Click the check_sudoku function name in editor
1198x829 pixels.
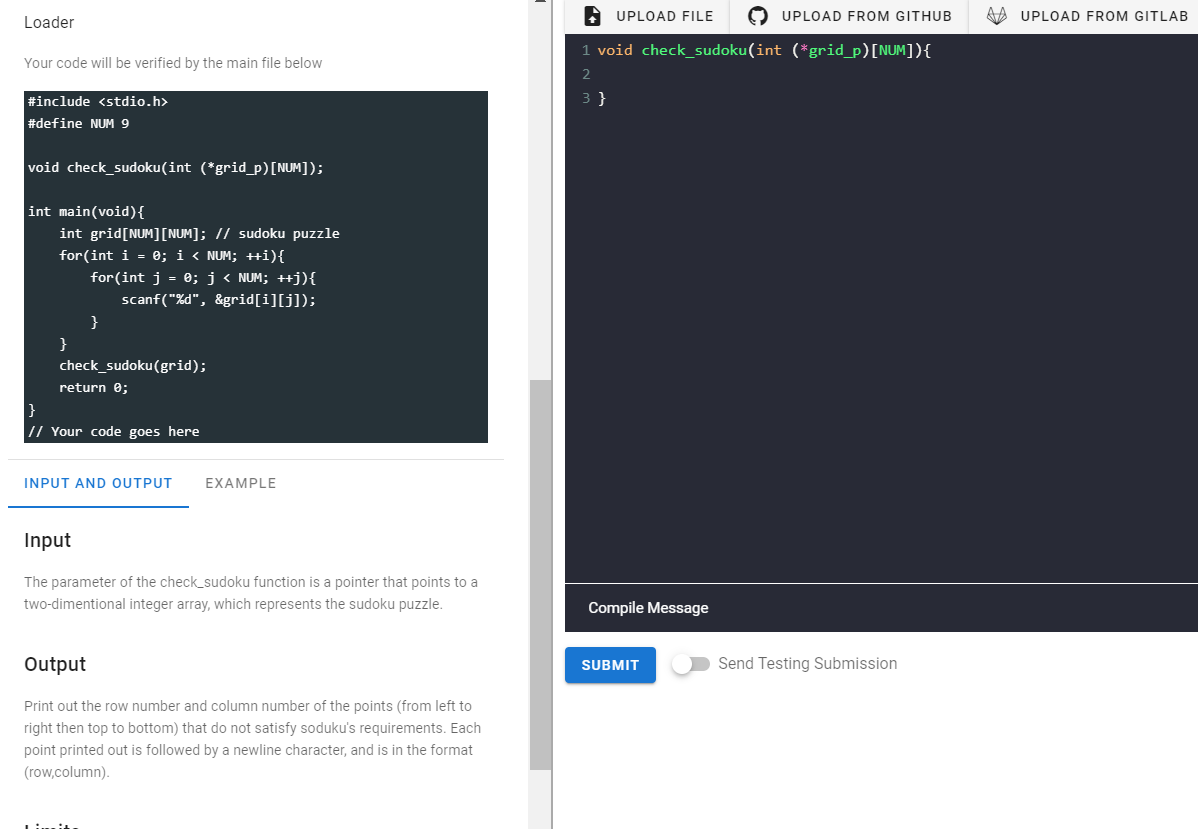pyautogui.click(x=694, y=50)
